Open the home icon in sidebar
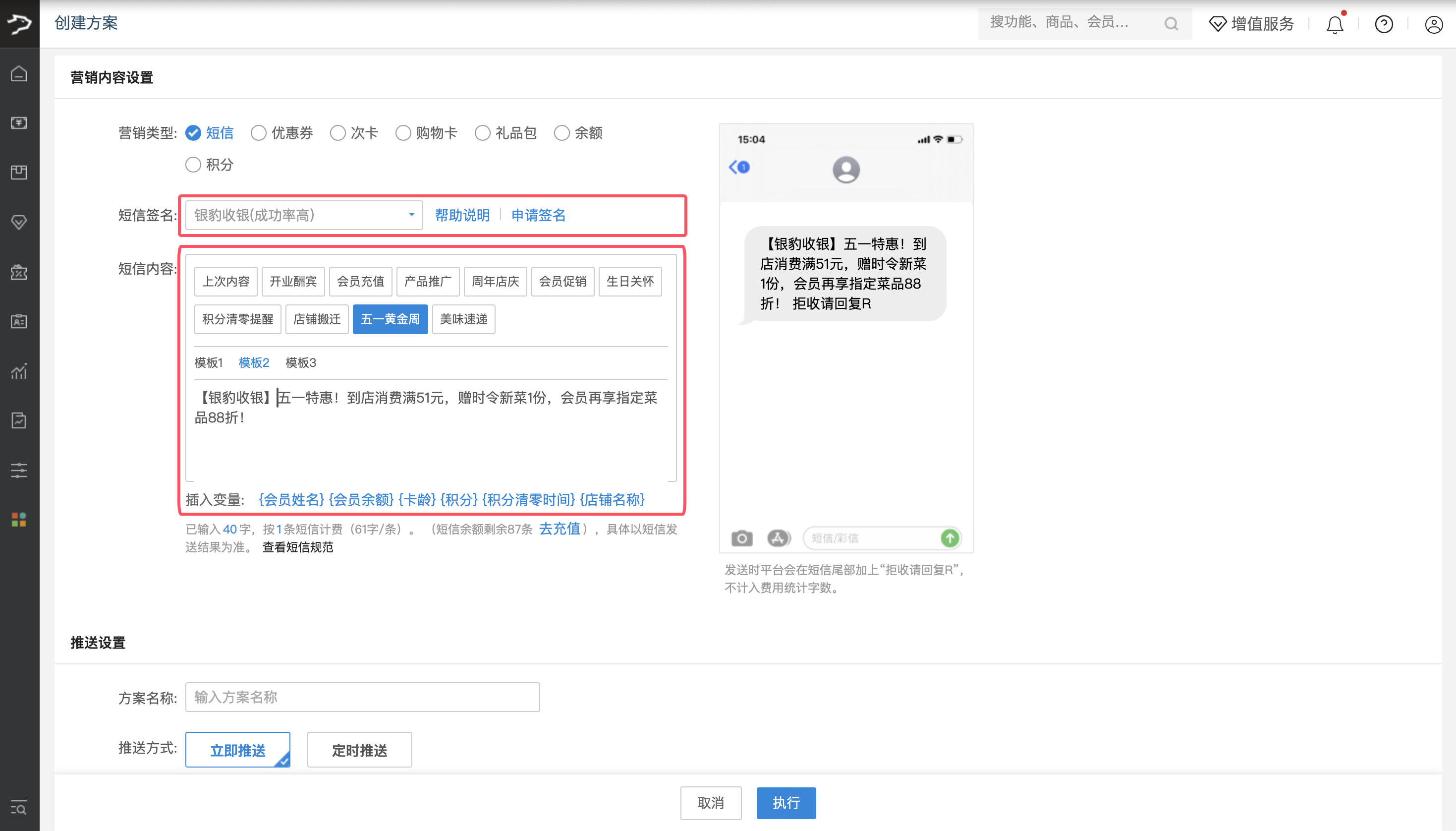1456x831 pixels. (19, 73)
